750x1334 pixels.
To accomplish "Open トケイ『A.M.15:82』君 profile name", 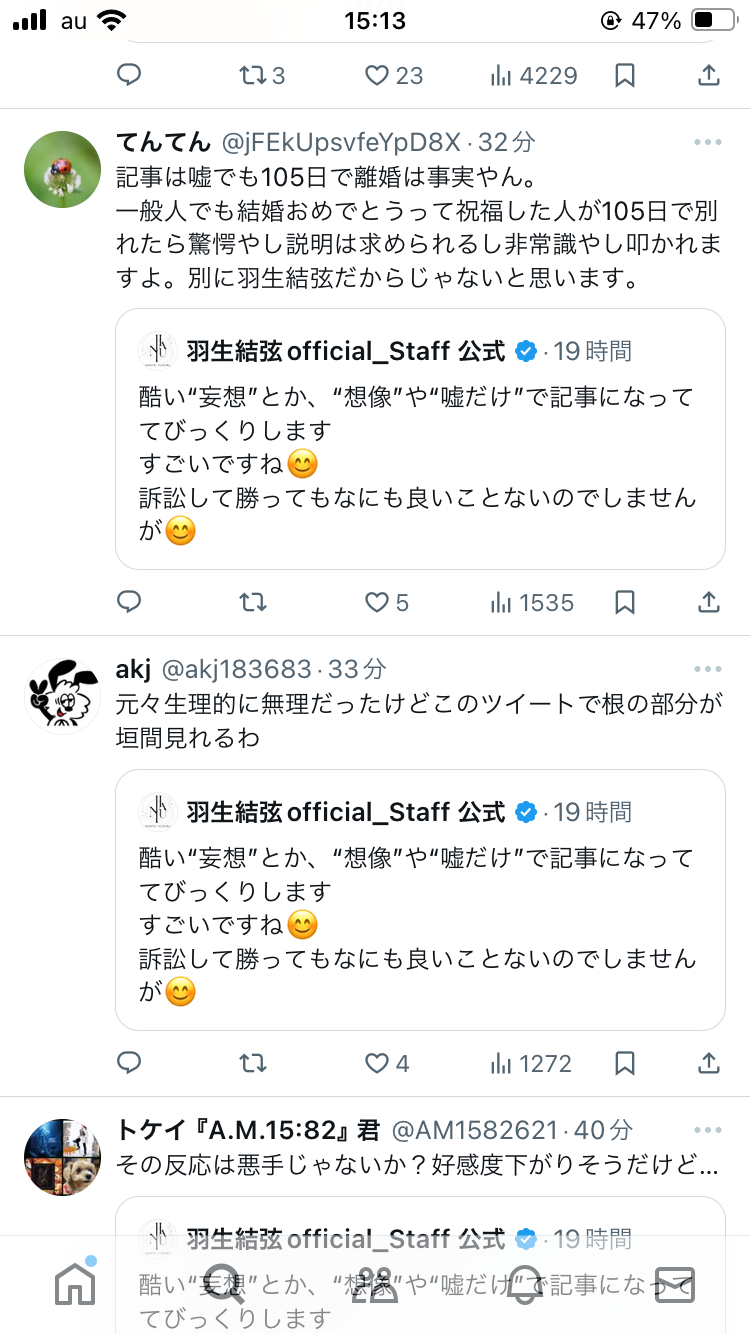I will coord(248,1130).
